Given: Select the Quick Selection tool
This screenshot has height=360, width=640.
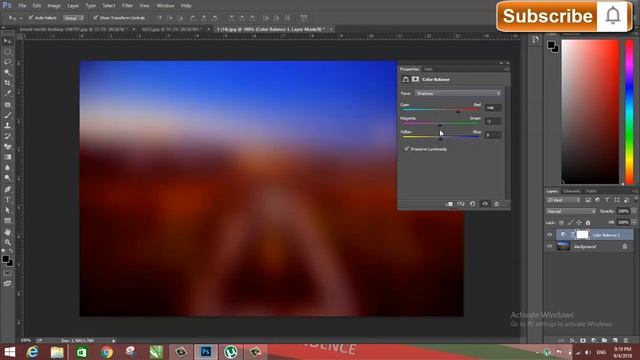Looking at the screenshot, I should point(7,73).
